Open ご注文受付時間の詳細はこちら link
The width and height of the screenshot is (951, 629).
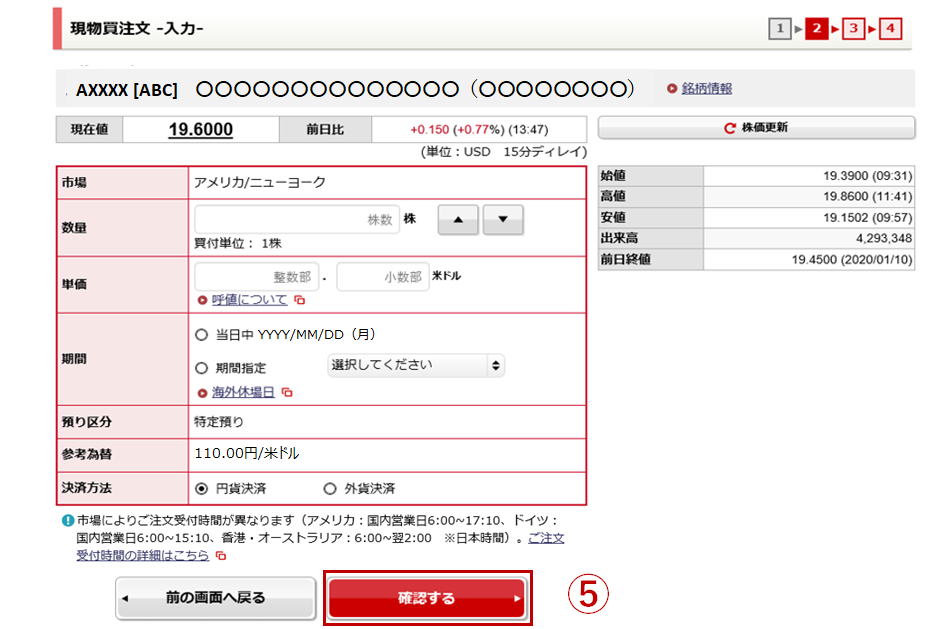pos(143,555)
